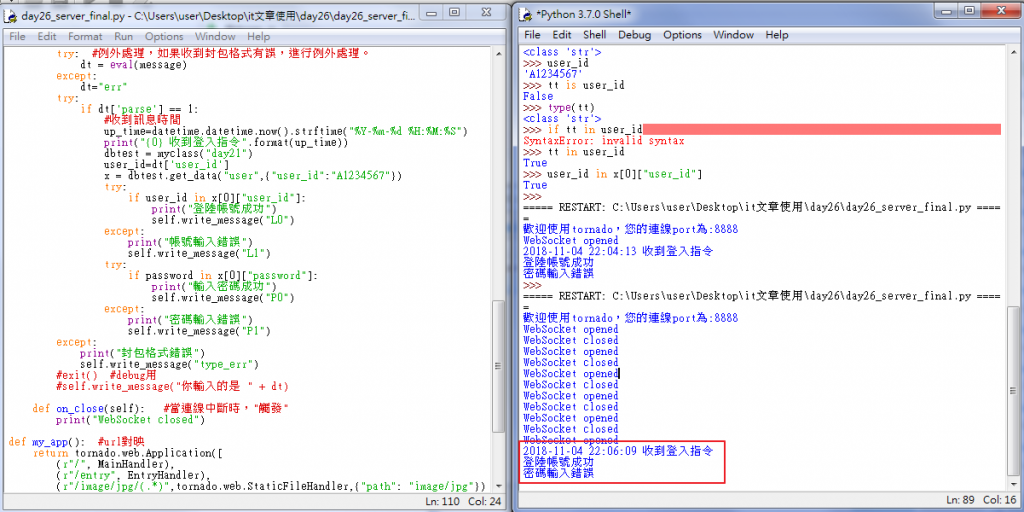
Task: Click the self.write_message("L1") line
Action: pos(199,253)
